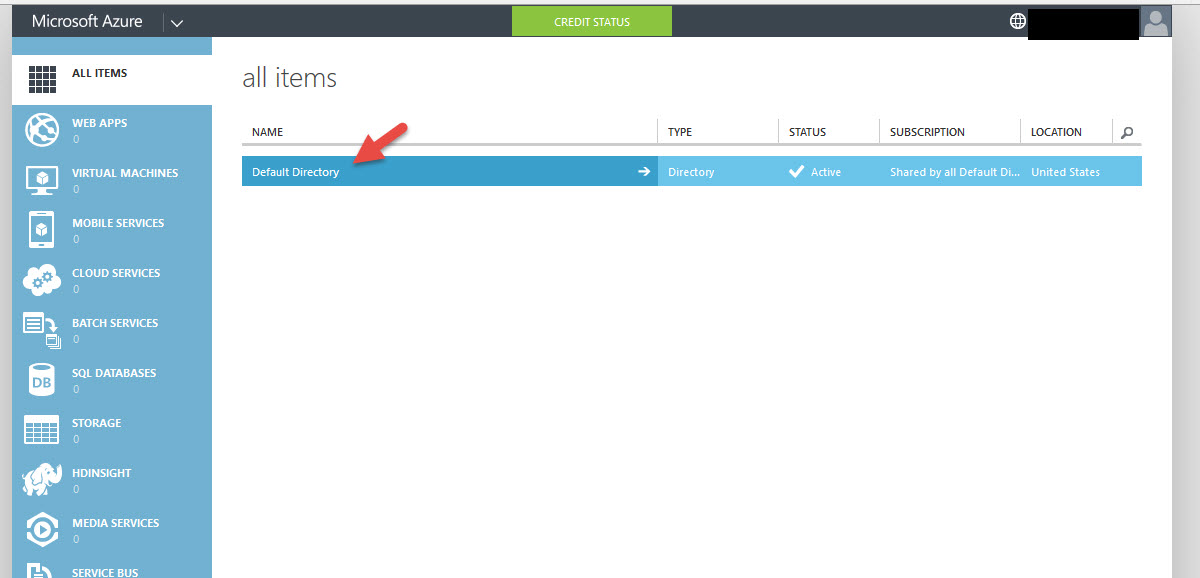The image size is (1200, 578).
Task: Open Web Apps globe icon in sidebar
Action: (x=41, y=130)
